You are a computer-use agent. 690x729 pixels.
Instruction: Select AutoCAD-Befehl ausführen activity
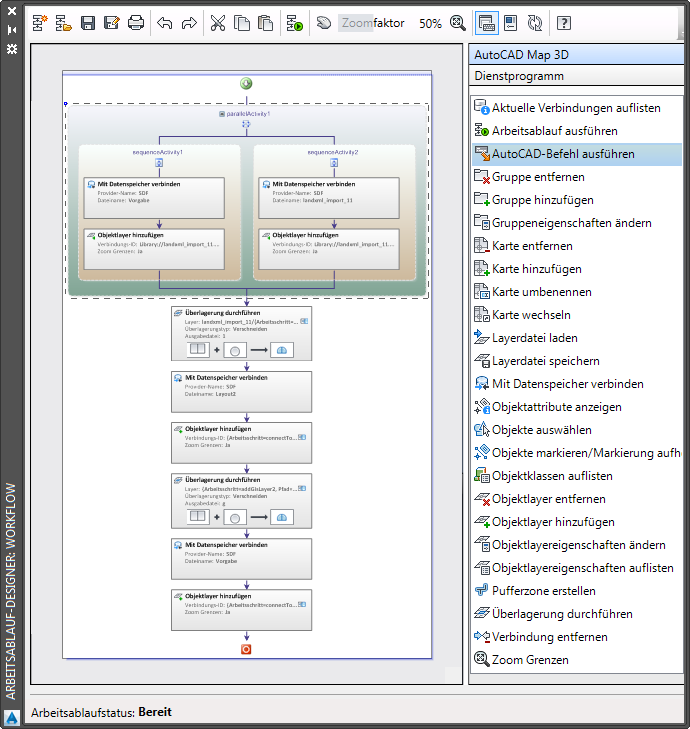click(x=577, y=154)
